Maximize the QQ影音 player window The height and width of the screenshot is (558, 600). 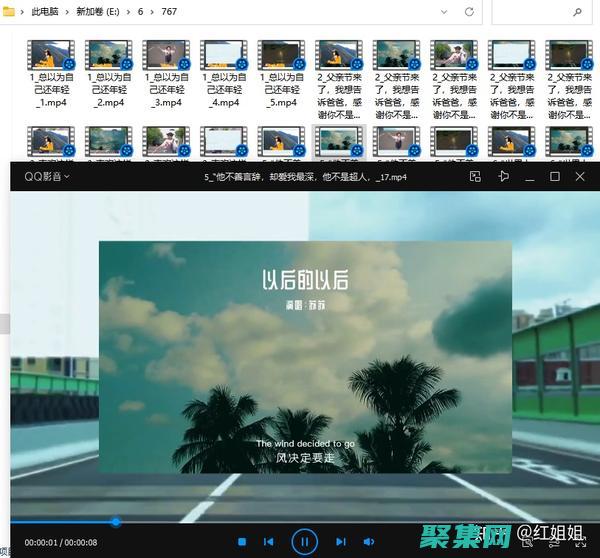pyautogui.click(x=555, y=177)
